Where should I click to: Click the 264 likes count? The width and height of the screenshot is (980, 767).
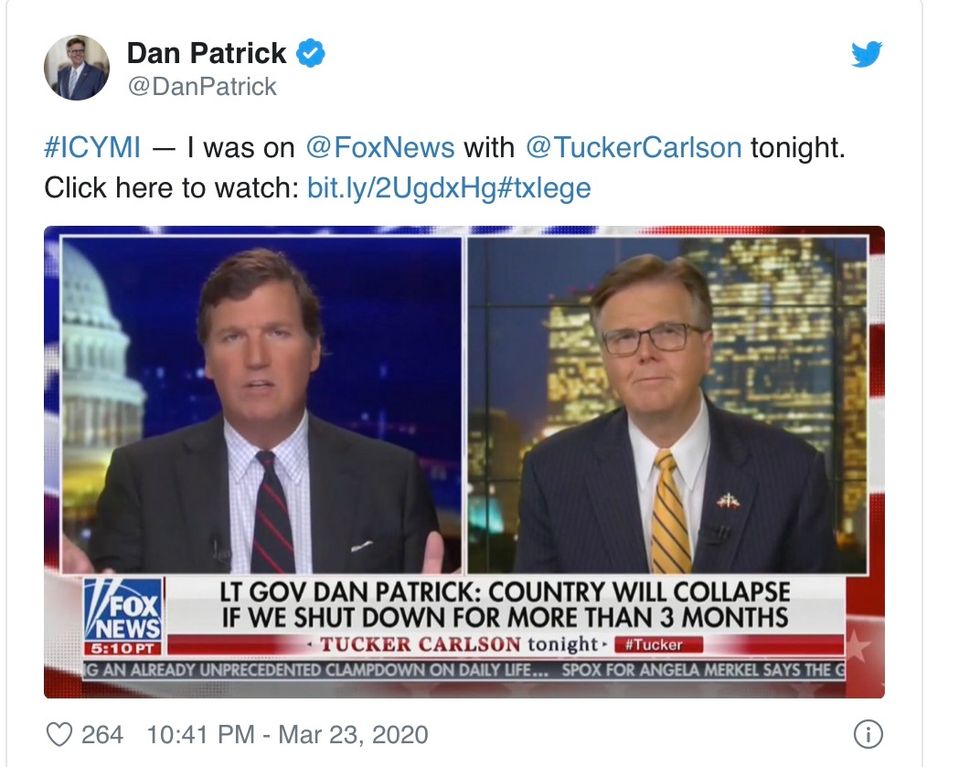pos(102,734)
